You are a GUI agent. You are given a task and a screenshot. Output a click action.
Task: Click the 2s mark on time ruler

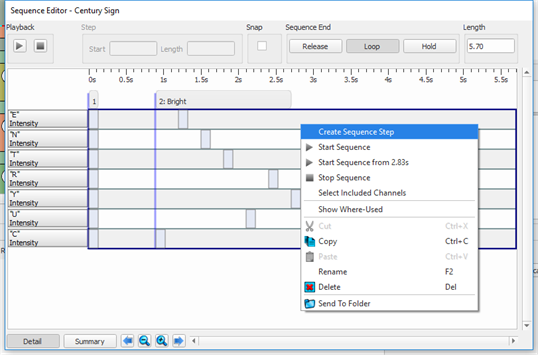pos(238,80)
